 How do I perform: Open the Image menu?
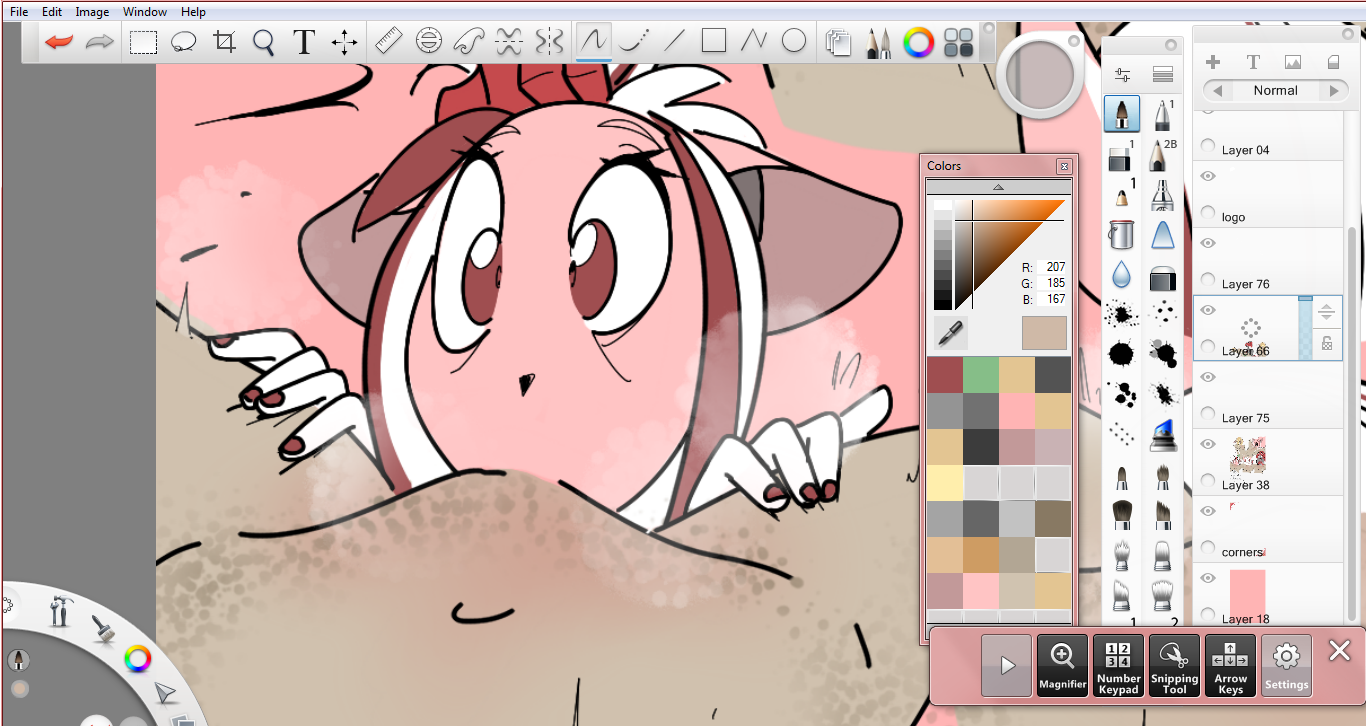click(x=92, y=12)
